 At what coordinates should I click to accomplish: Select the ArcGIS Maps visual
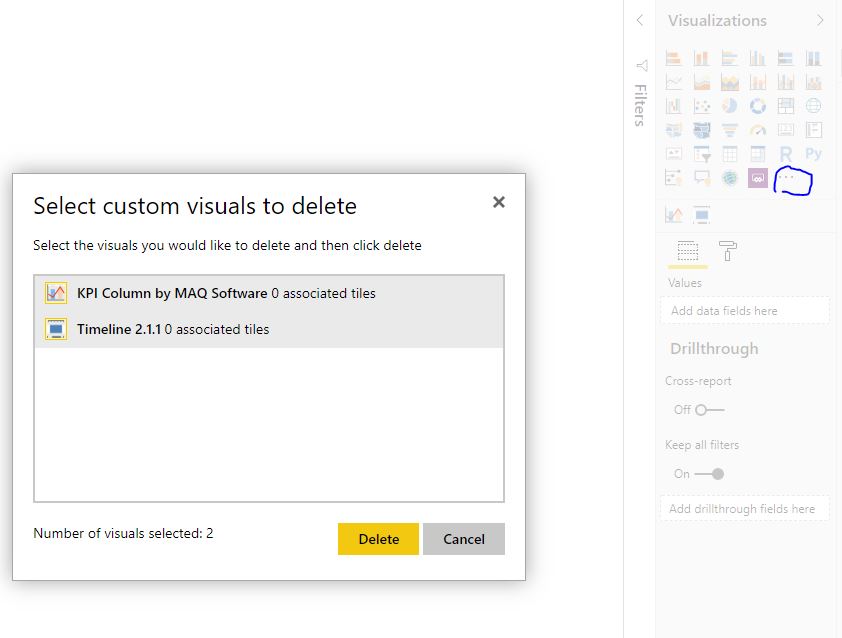point(729,178)
